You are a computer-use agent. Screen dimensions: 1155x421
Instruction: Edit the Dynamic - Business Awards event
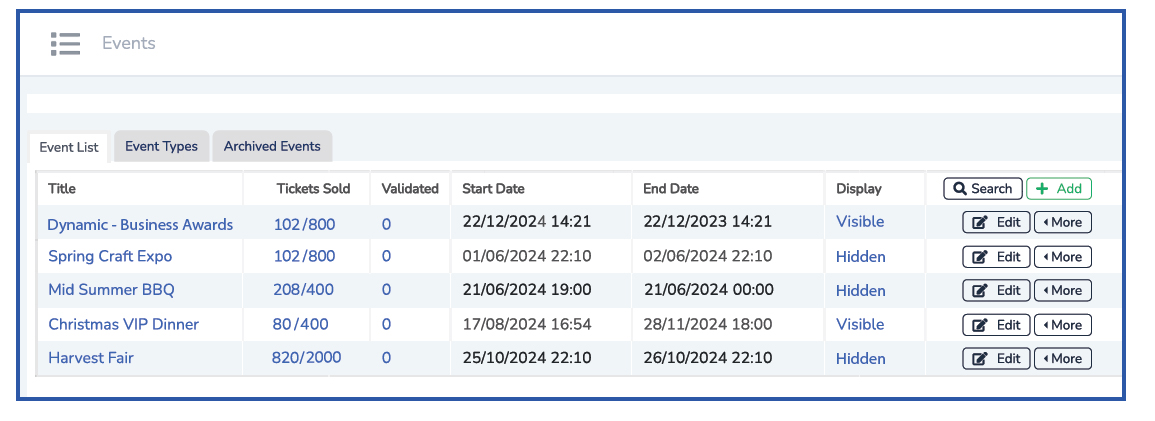point(996,223)
